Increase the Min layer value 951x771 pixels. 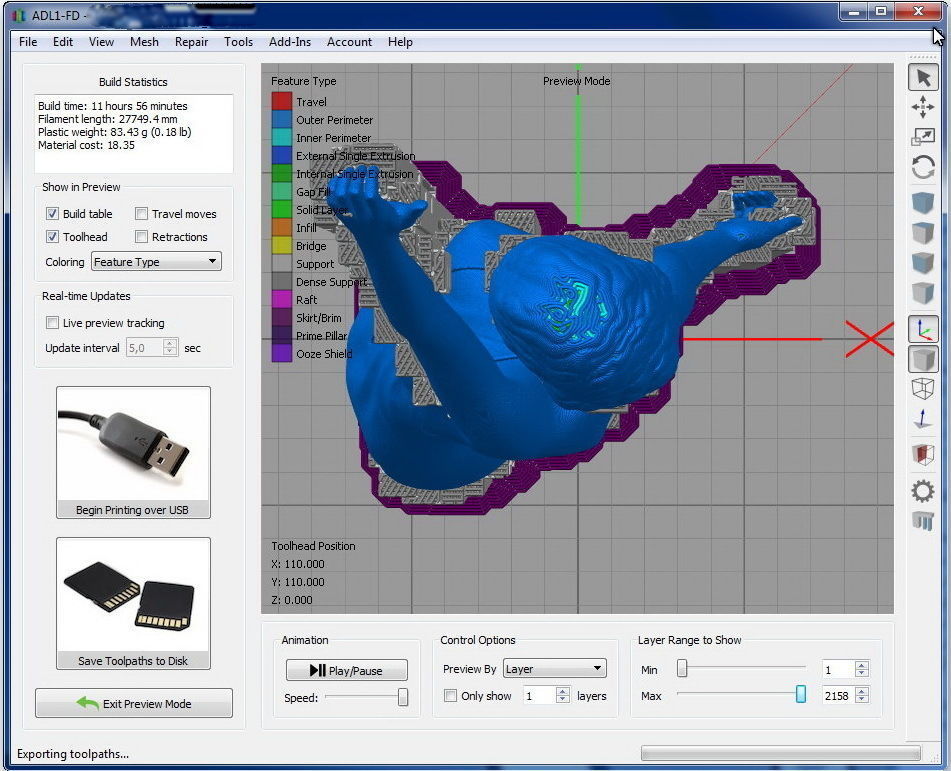(x=862, y=665)
